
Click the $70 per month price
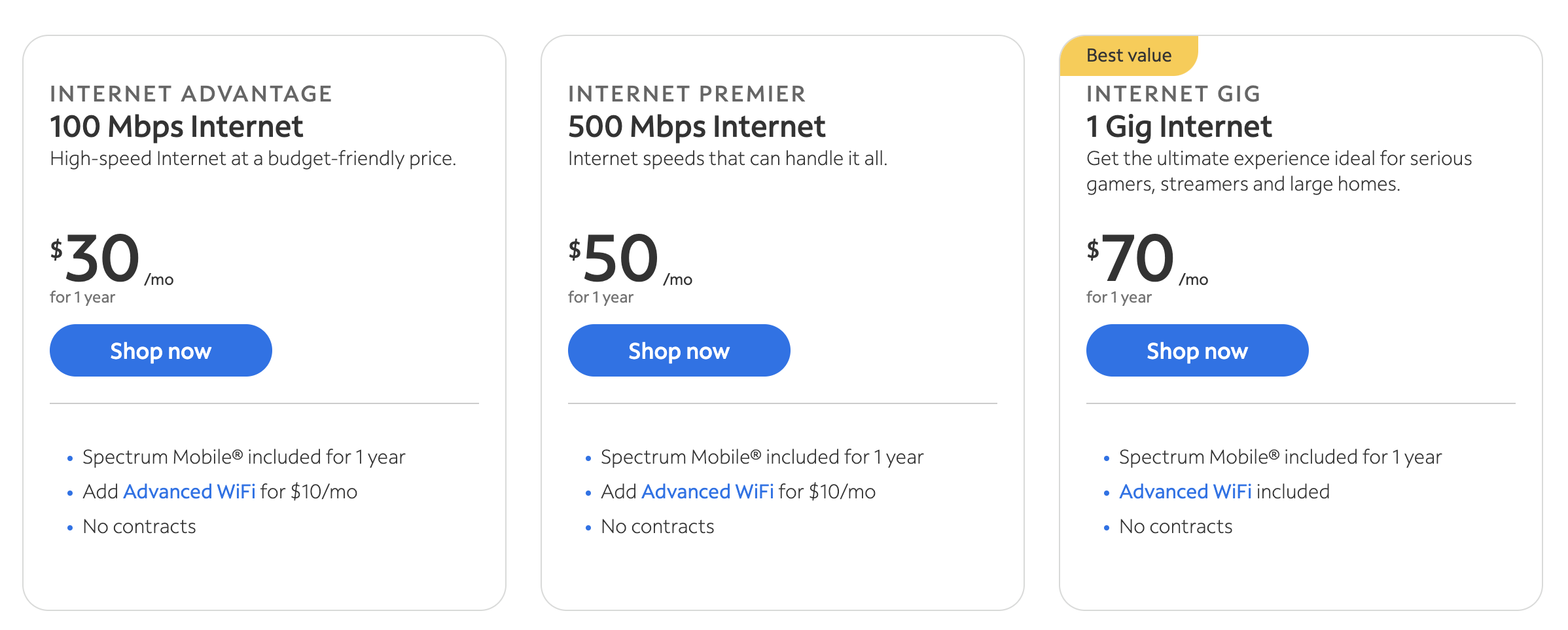[x=1147, y=259]
